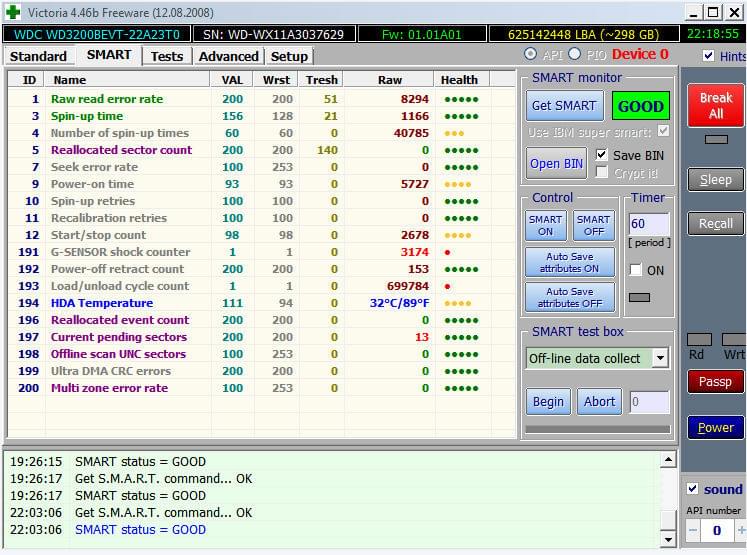
Task: Select the Raw read error rate row
Action: [262, 99]
